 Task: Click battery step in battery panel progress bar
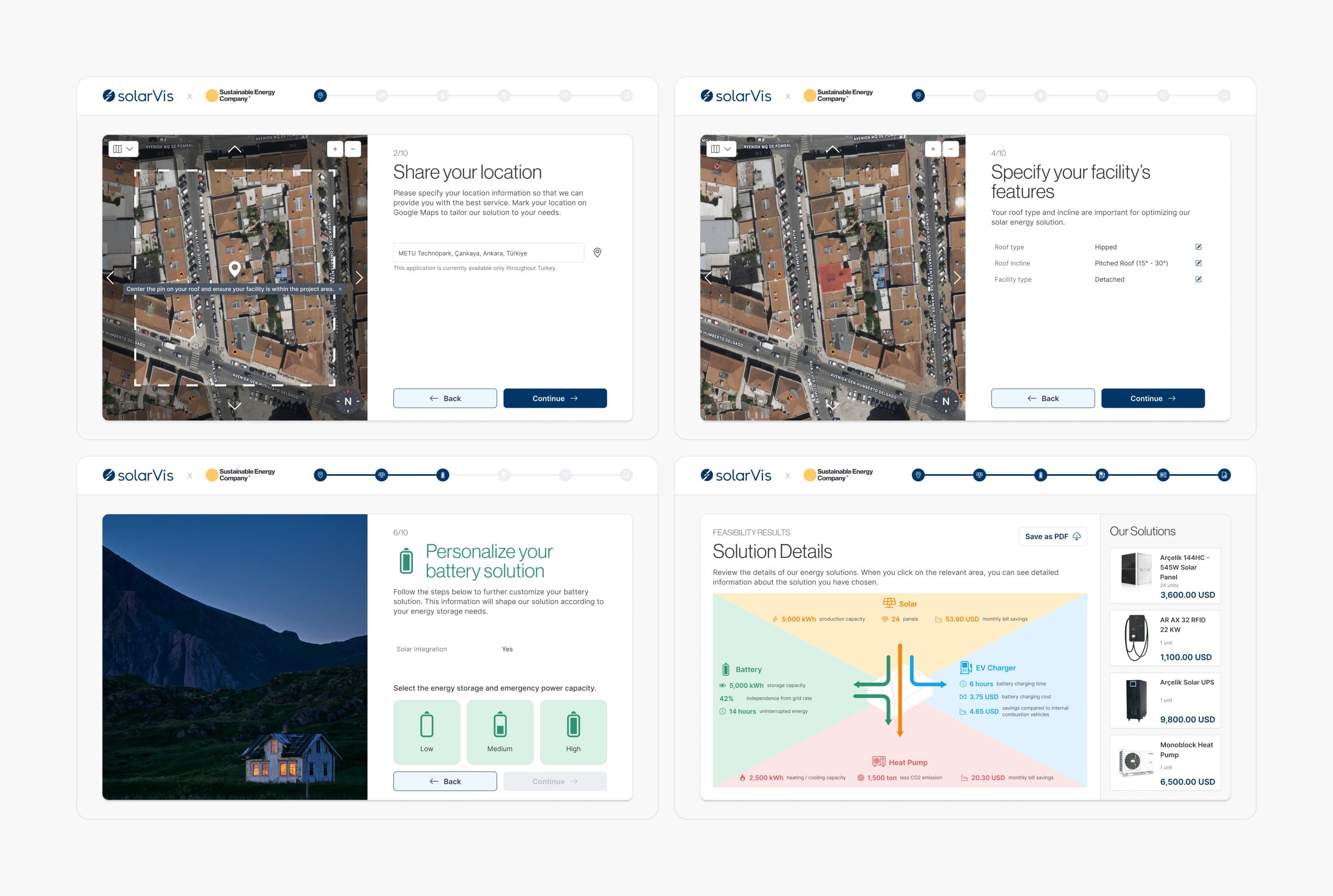point(443,475)
